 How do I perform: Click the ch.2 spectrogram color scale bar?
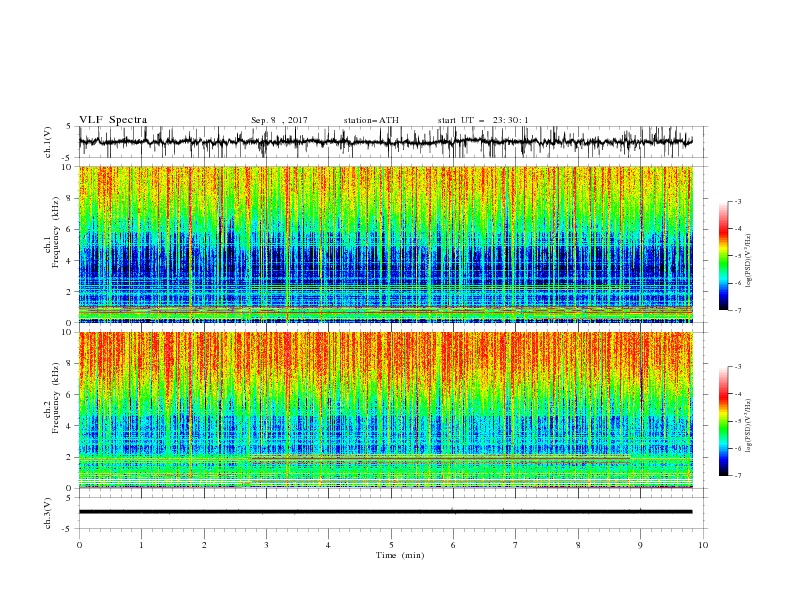723,421
